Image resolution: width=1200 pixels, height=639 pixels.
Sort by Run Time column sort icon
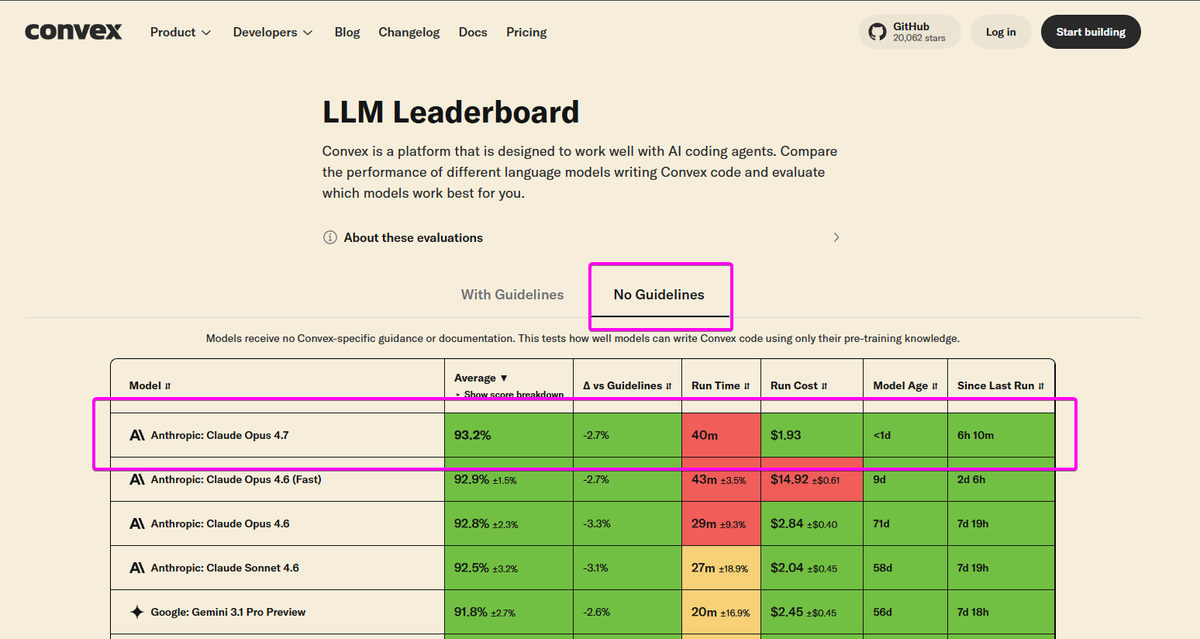(745, 386)
